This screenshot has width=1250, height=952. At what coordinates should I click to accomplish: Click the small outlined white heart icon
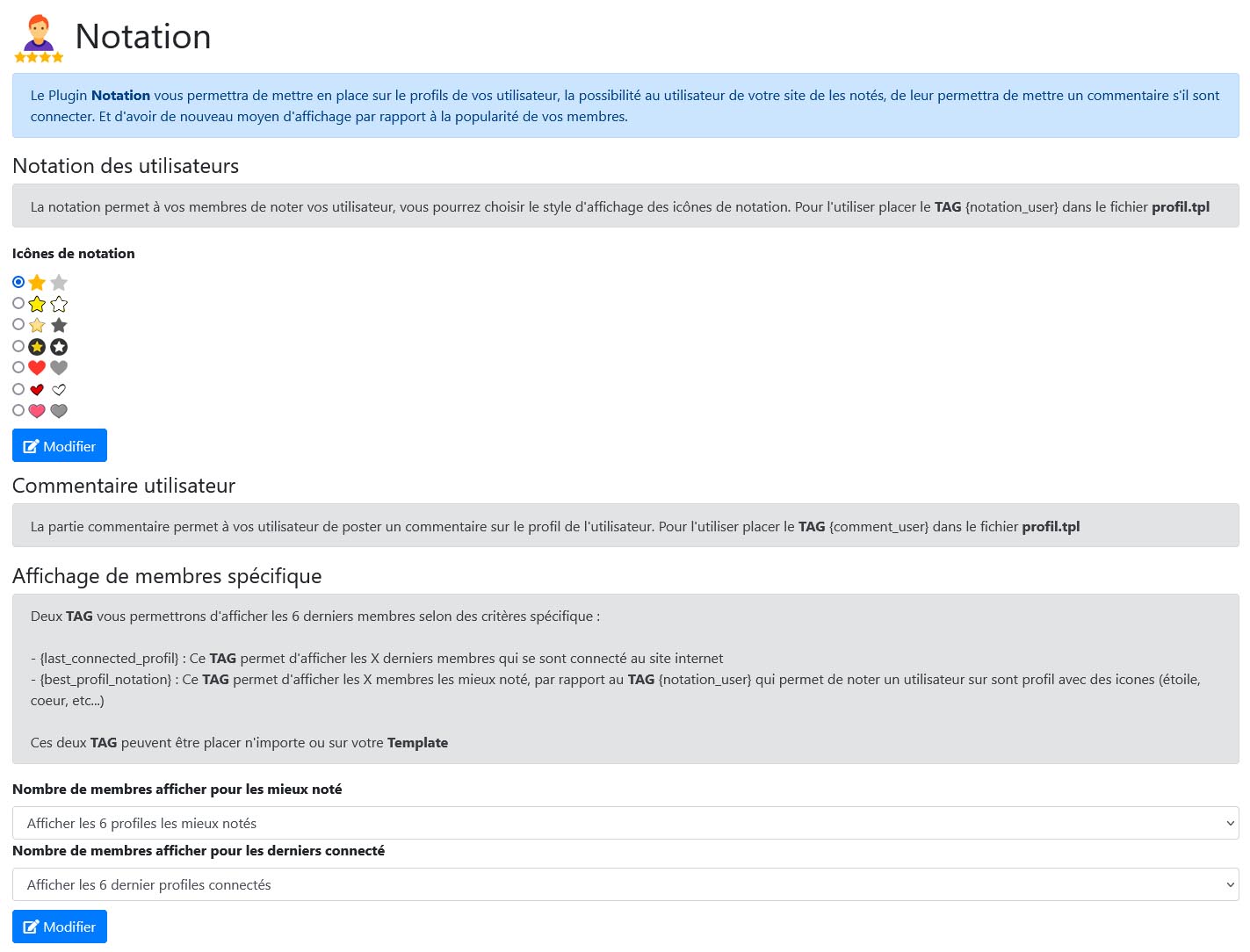59,390
